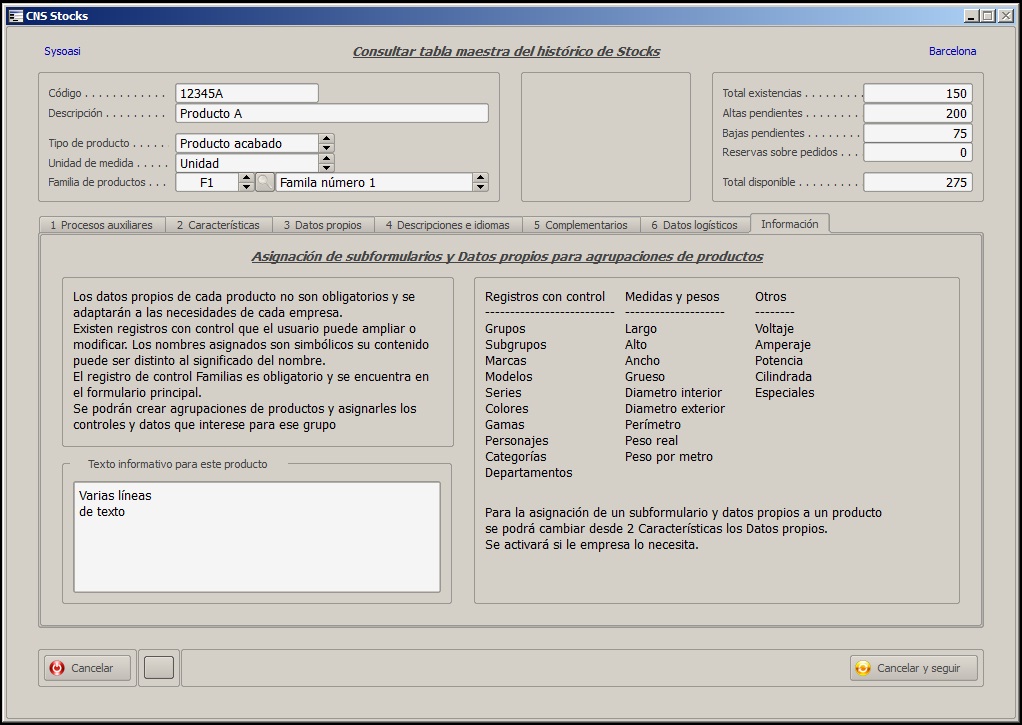Click the 'Peso por metro' entry
This screenshot has width=1022, height=725.
[x=669, y=457]
